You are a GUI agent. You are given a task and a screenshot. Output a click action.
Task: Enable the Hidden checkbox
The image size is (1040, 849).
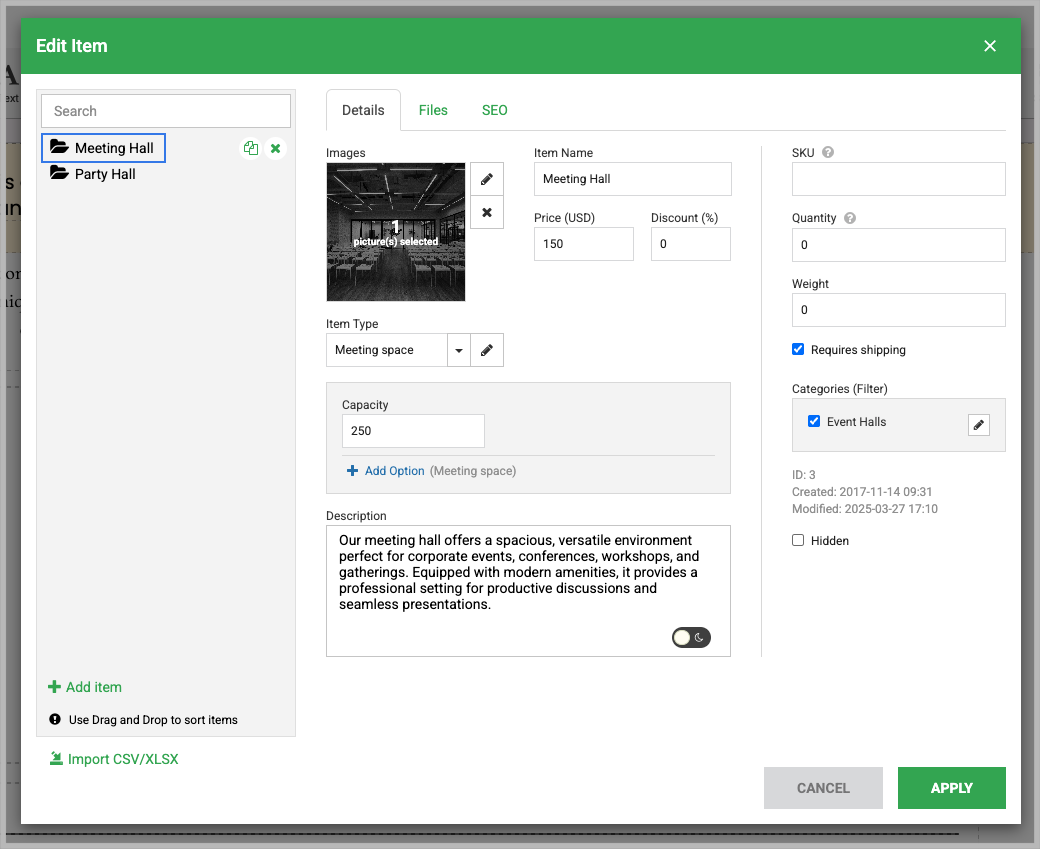798,540
